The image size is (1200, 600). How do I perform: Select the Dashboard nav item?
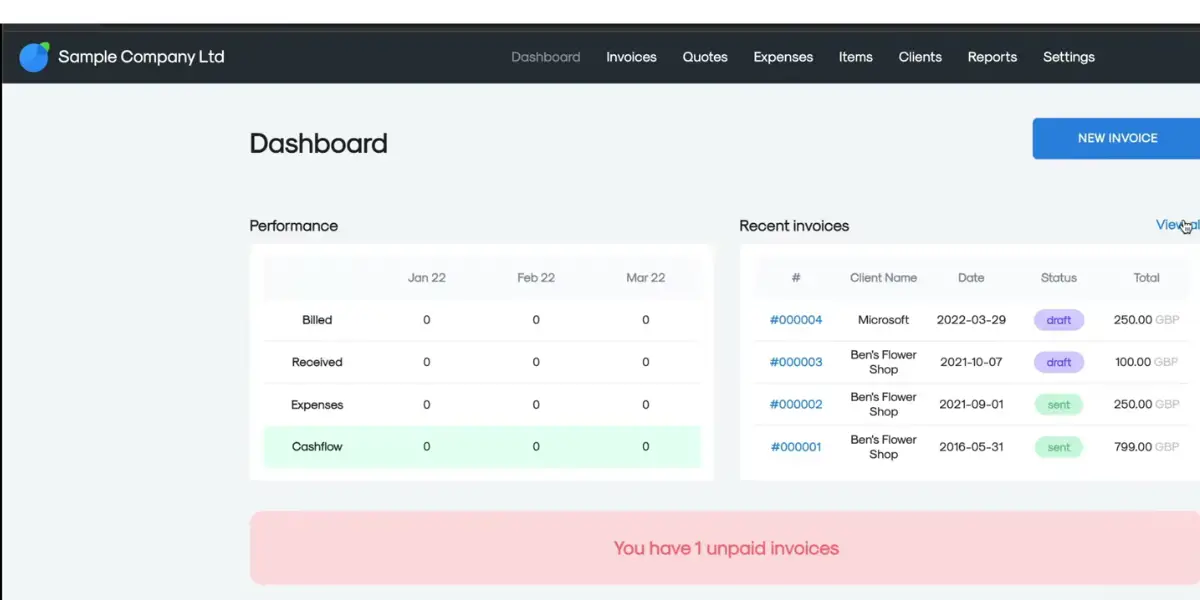coord(545,57)
